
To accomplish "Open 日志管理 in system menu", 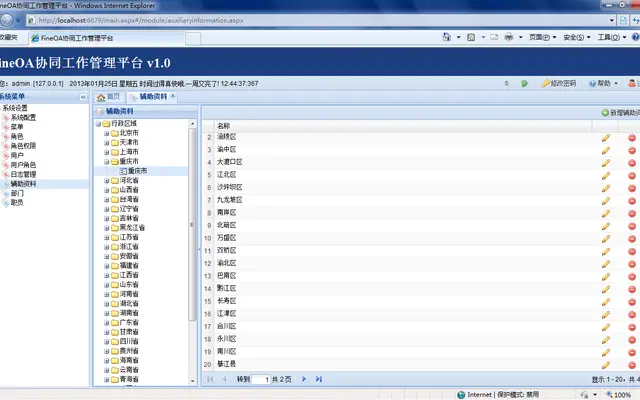I will click(23, 174).
